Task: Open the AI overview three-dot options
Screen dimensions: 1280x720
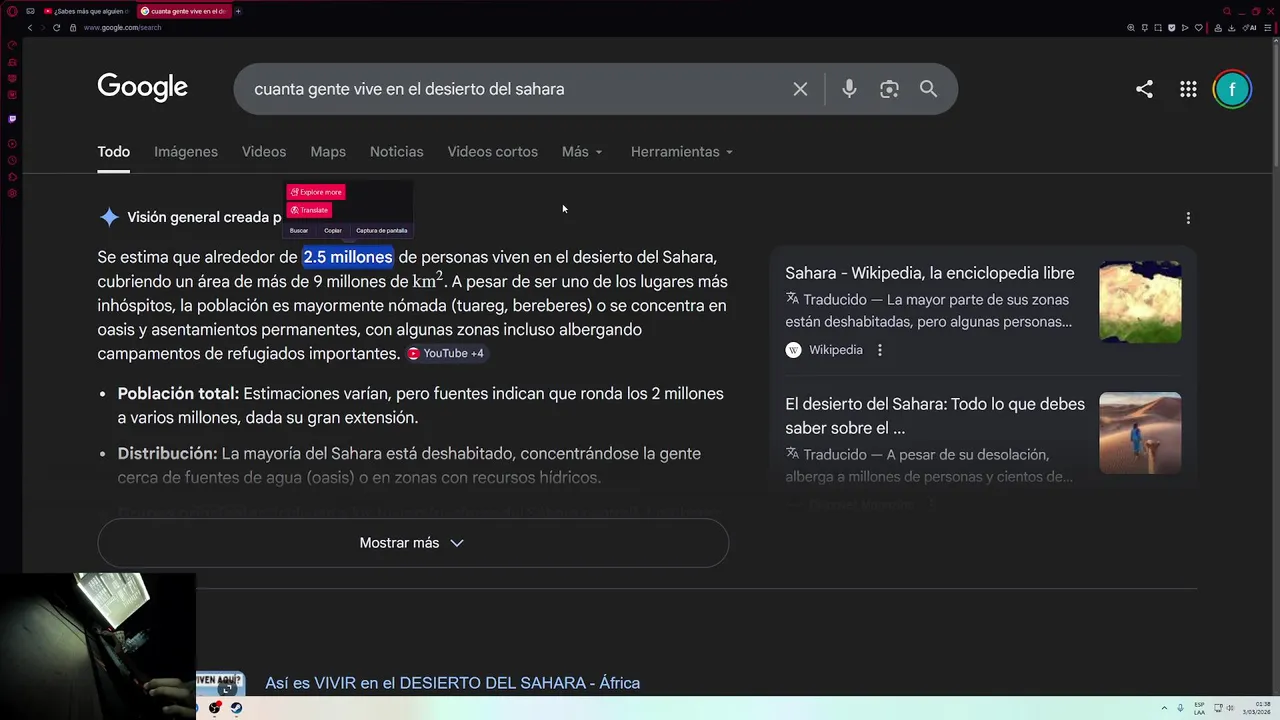Action: (1188, 218)
